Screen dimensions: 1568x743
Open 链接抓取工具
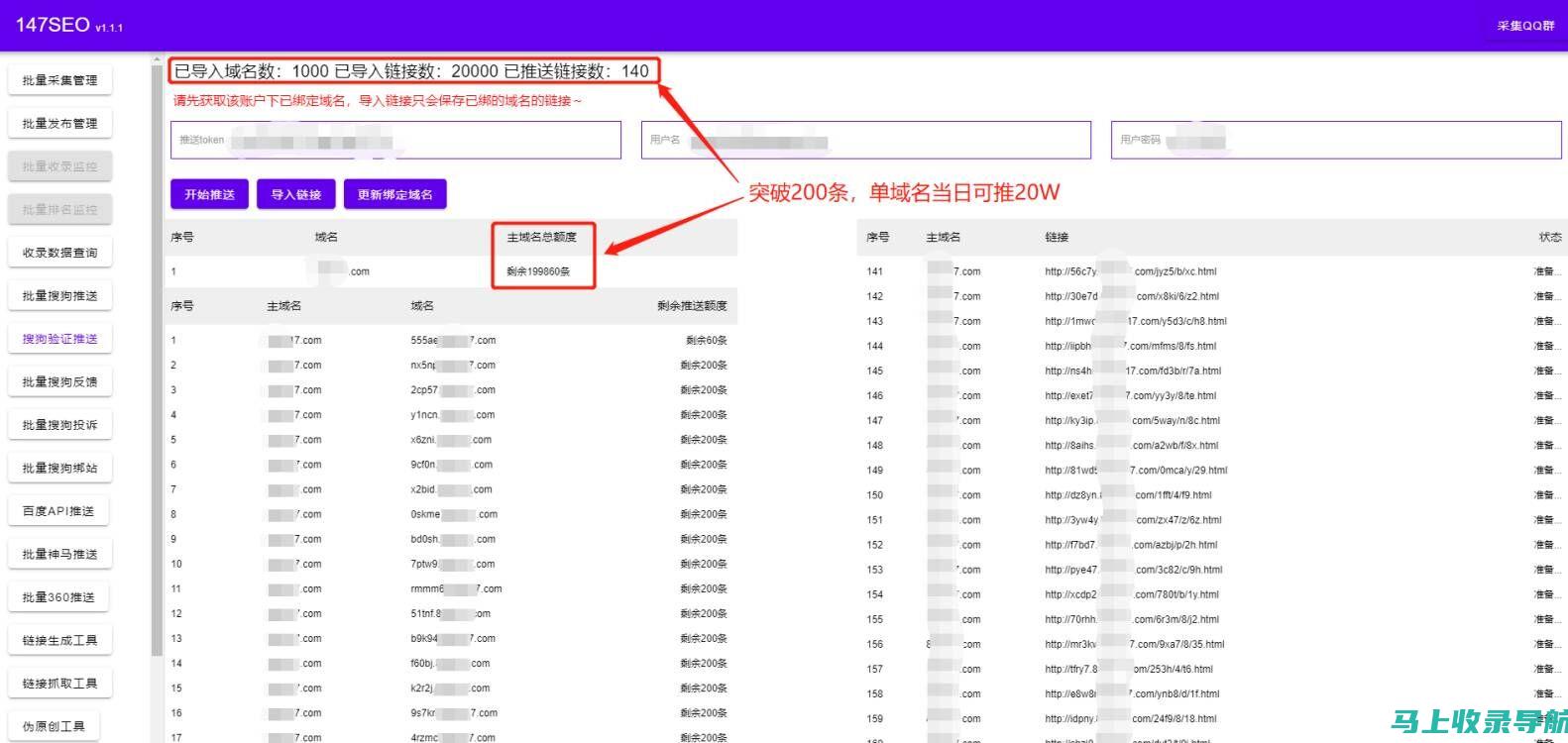59,684
